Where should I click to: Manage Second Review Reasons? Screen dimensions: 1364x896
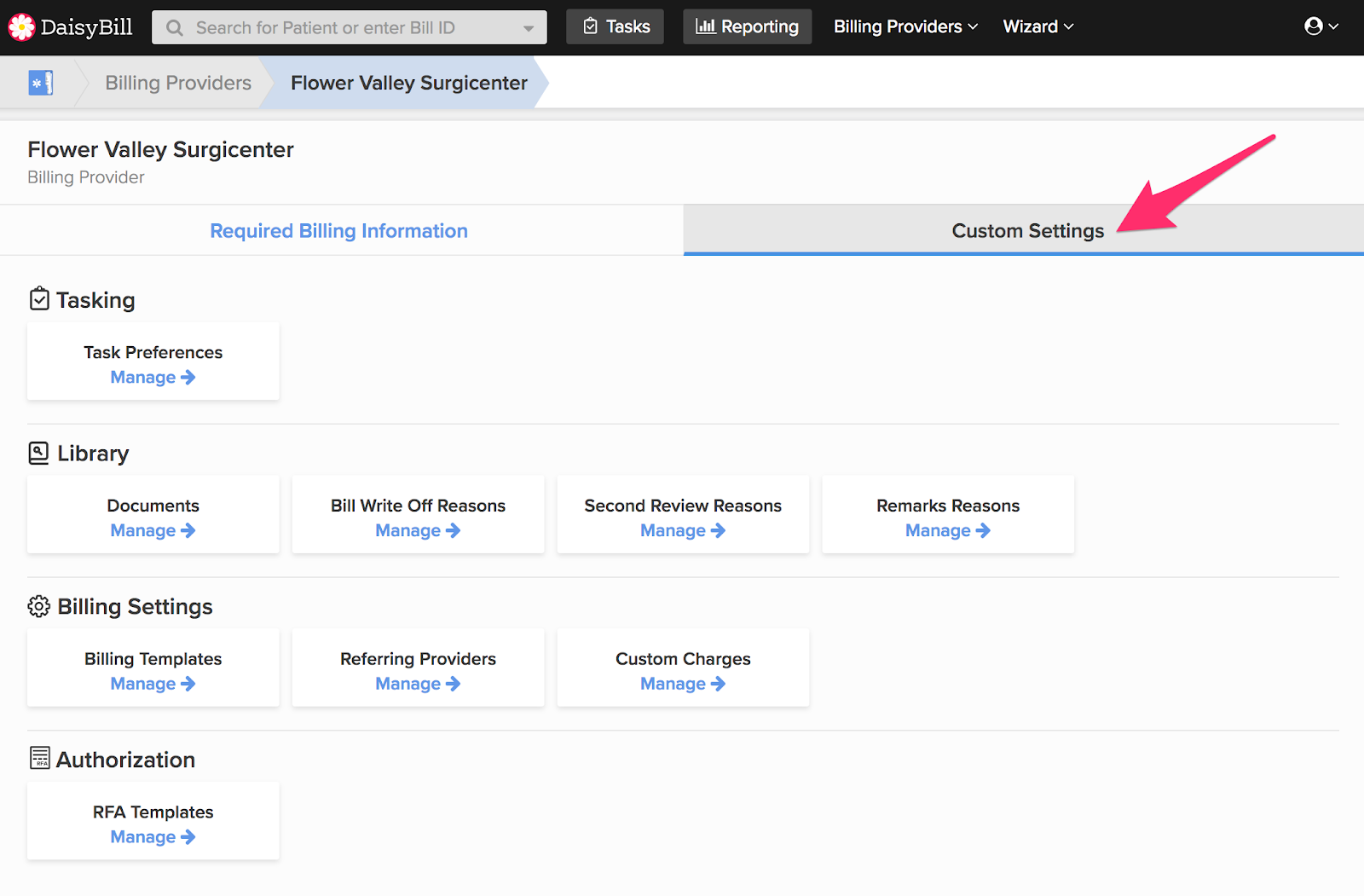click(x=684, y=531)
